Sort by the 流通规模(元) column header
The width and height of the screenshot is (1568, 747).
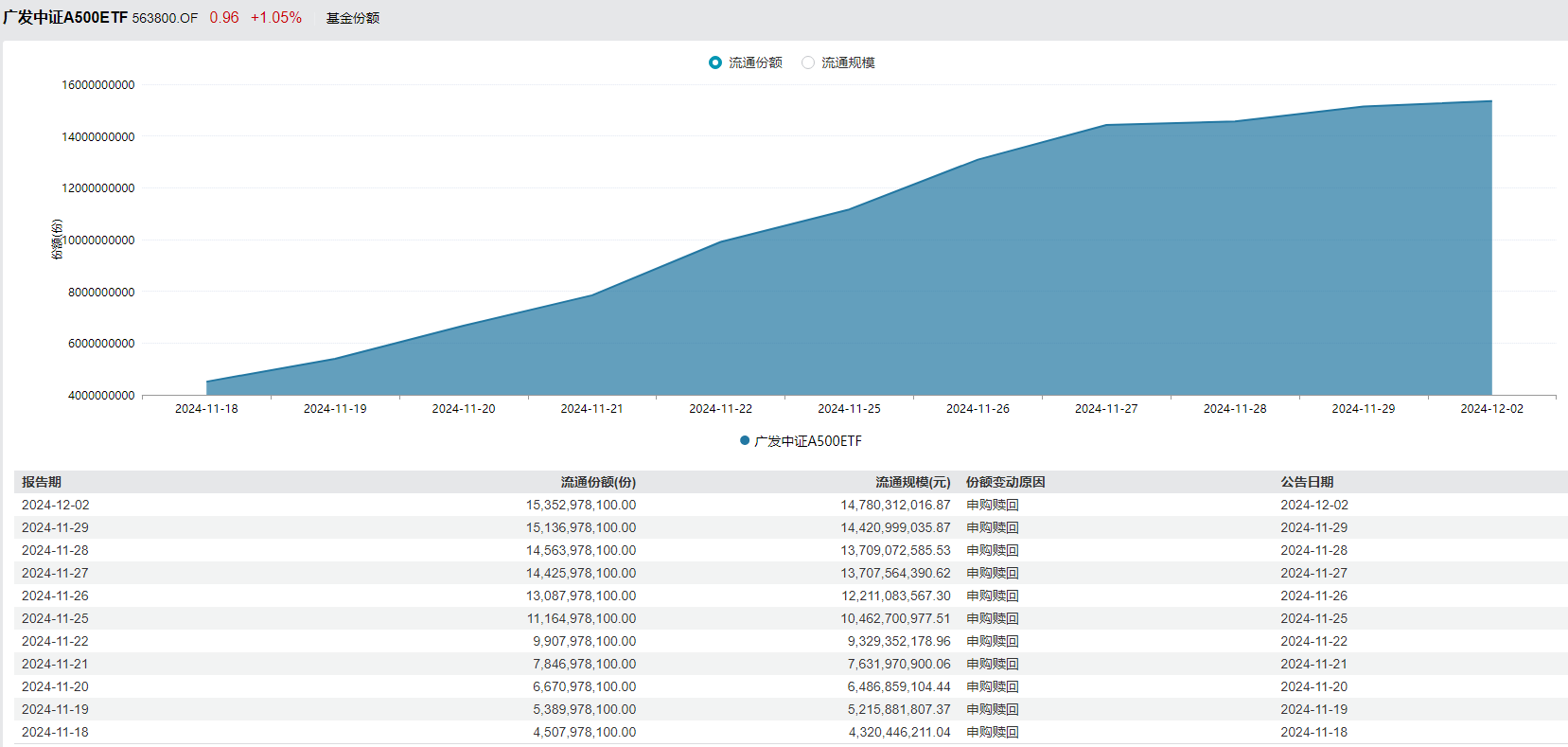[913, 482]
